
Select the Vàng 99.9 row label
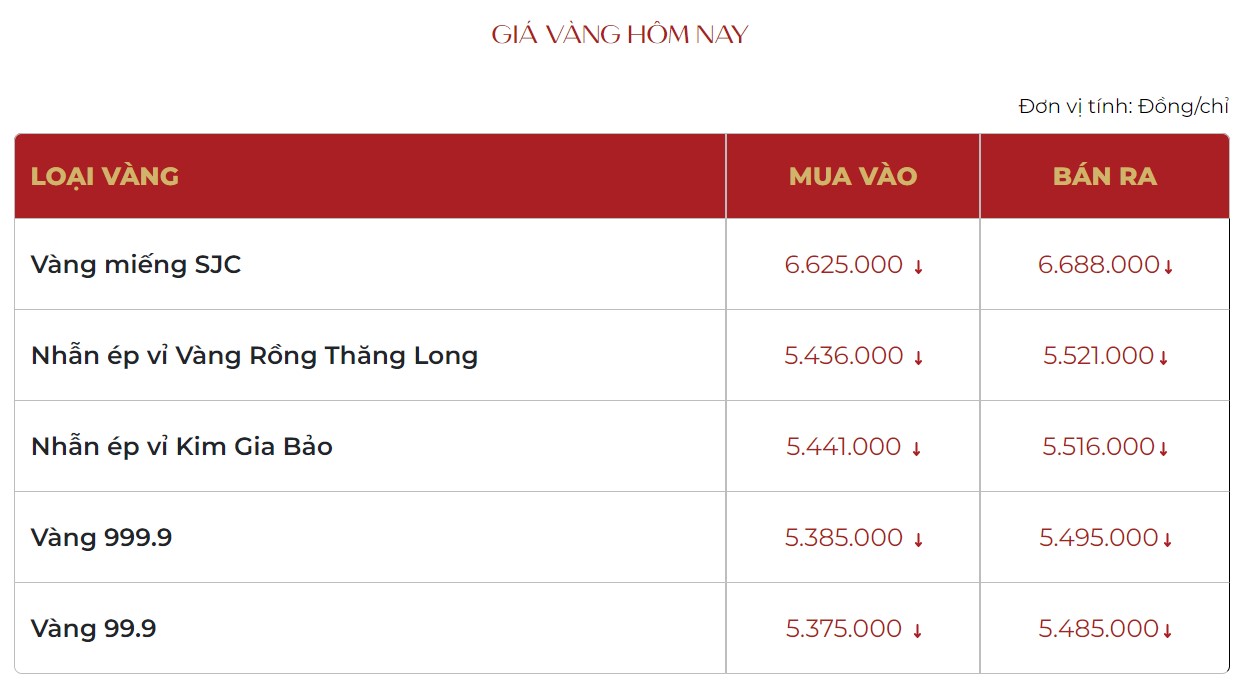point(94,629)
